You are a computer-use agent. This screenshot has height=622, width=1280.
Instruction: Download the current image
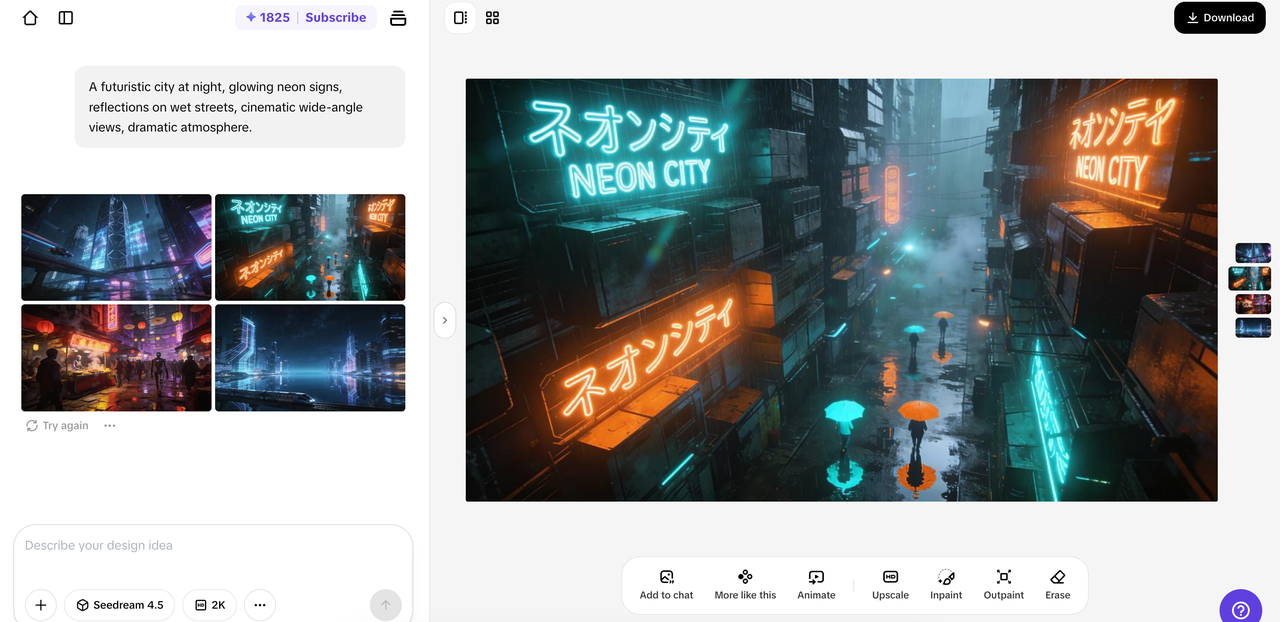pos(1219,18)
